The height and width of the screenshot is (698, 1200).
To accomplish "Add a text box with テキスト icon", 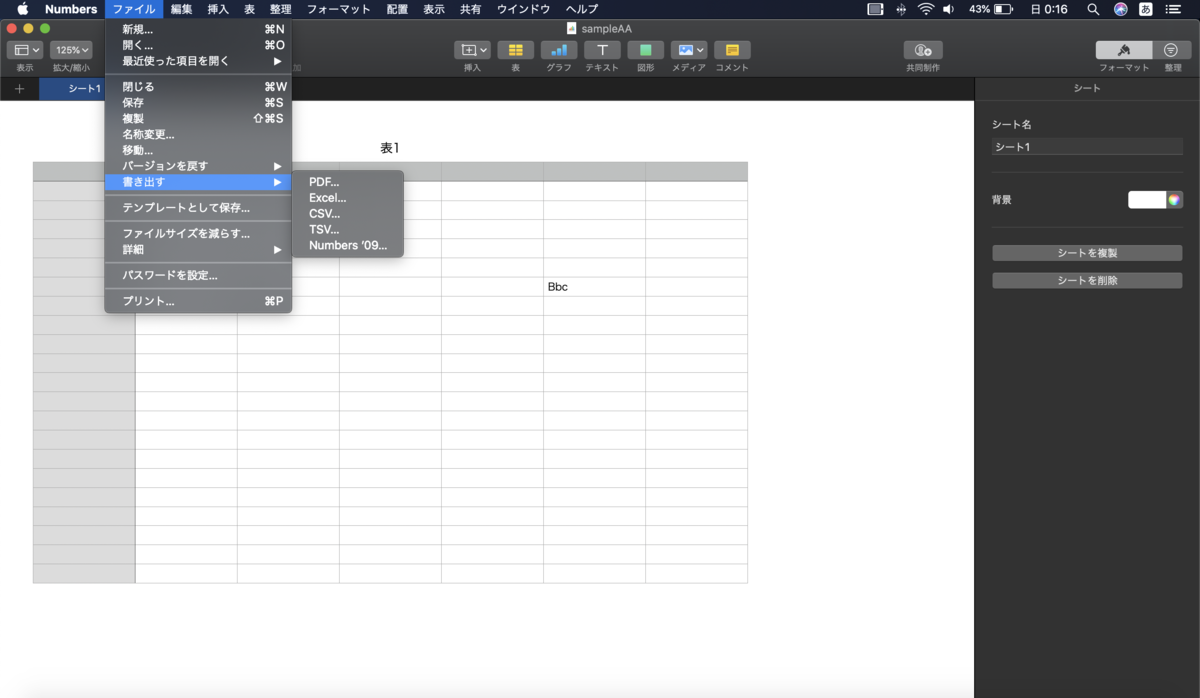I will pos(602,50).
